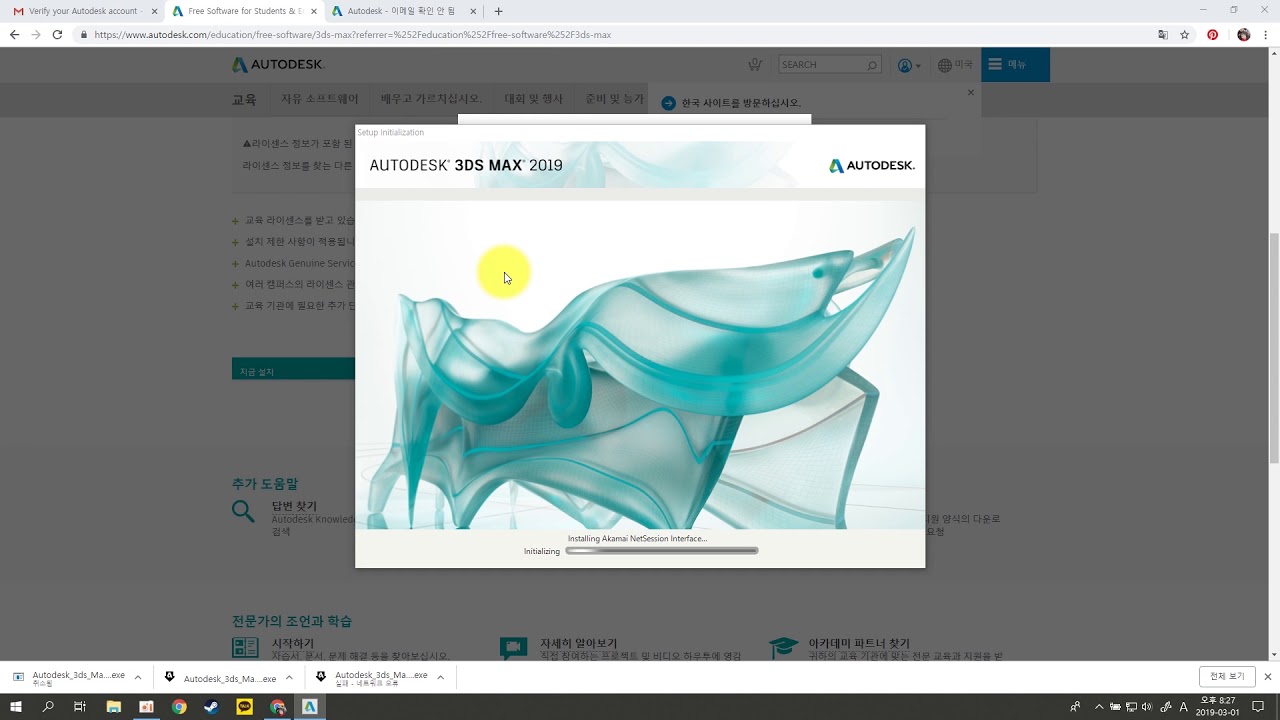Open the taskbar clock showing 오후 8:27
This screenshot has width=1280, height=720.
point(1217,706)
